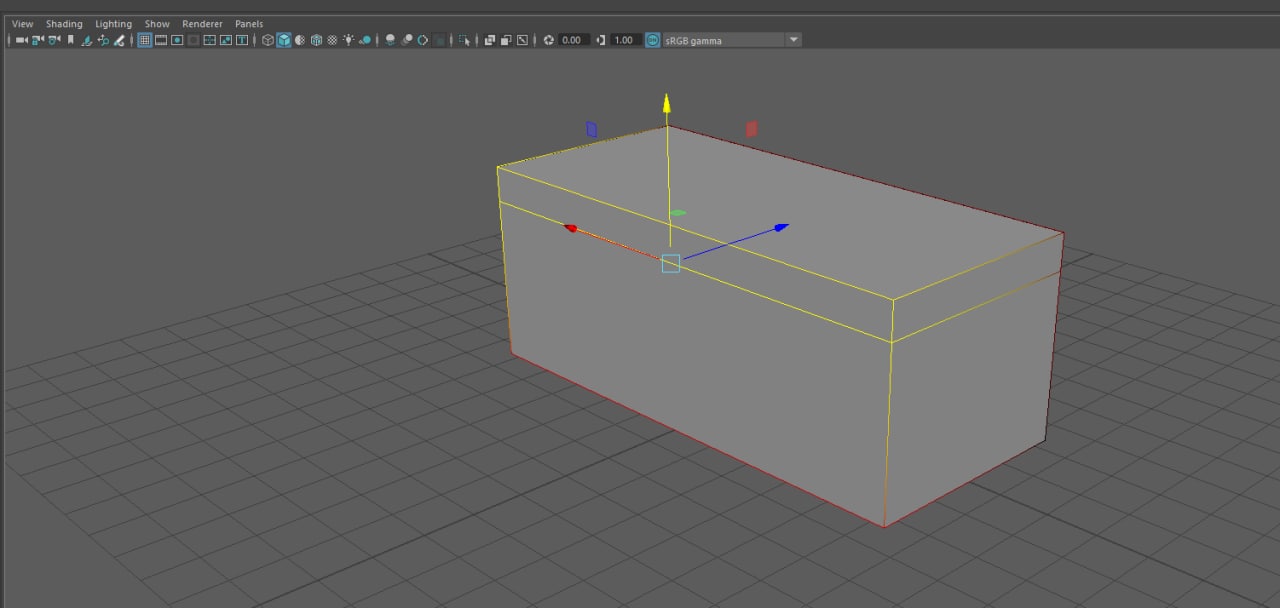Click the Isolate Select icon
This screenshot has width=1280, height=608.
(464, 40)
